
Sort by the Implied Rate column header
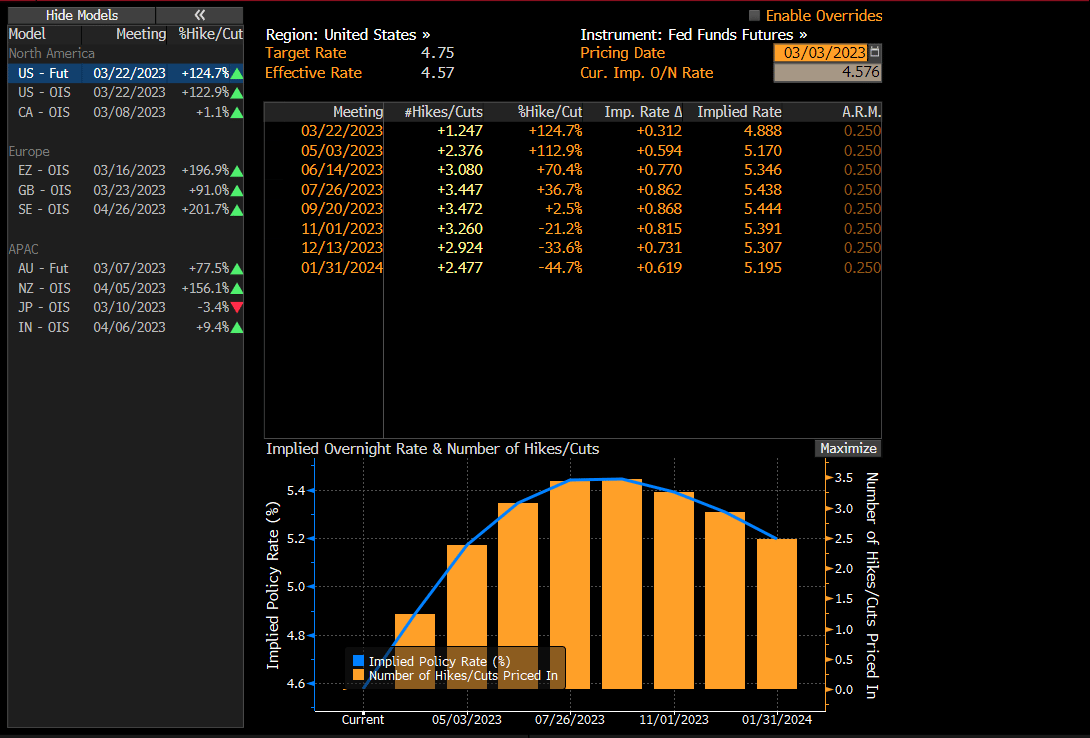pos(739,112)
